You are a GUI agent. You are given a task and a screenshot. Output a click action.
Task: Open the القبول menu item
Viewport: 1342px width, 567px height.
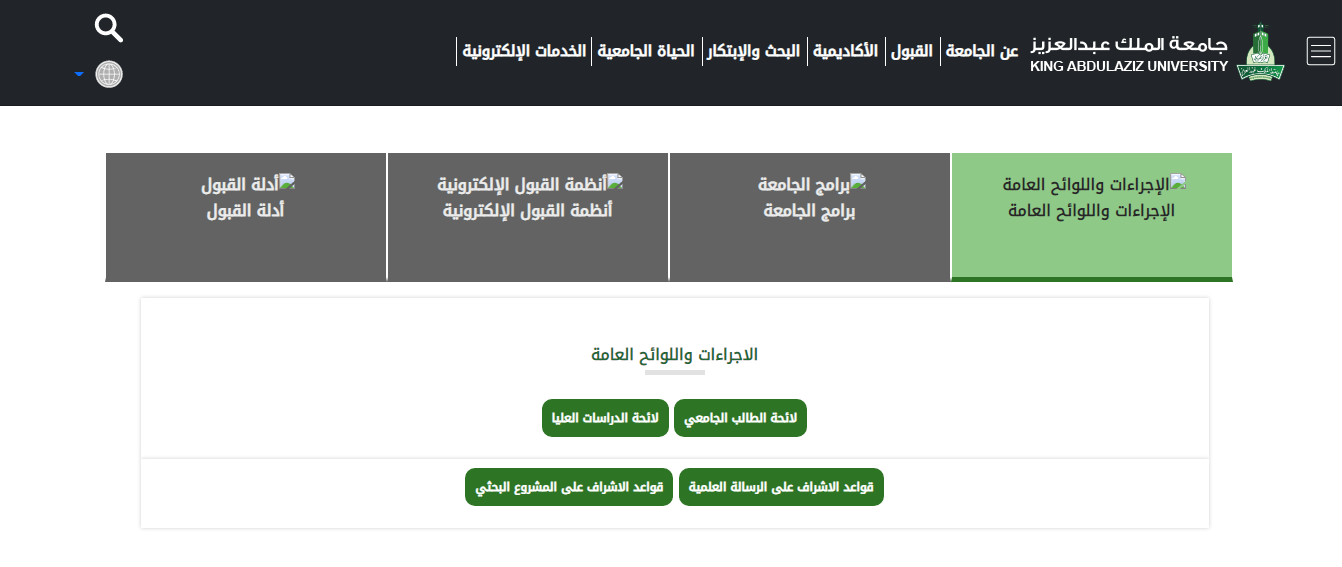pos(912,51)
